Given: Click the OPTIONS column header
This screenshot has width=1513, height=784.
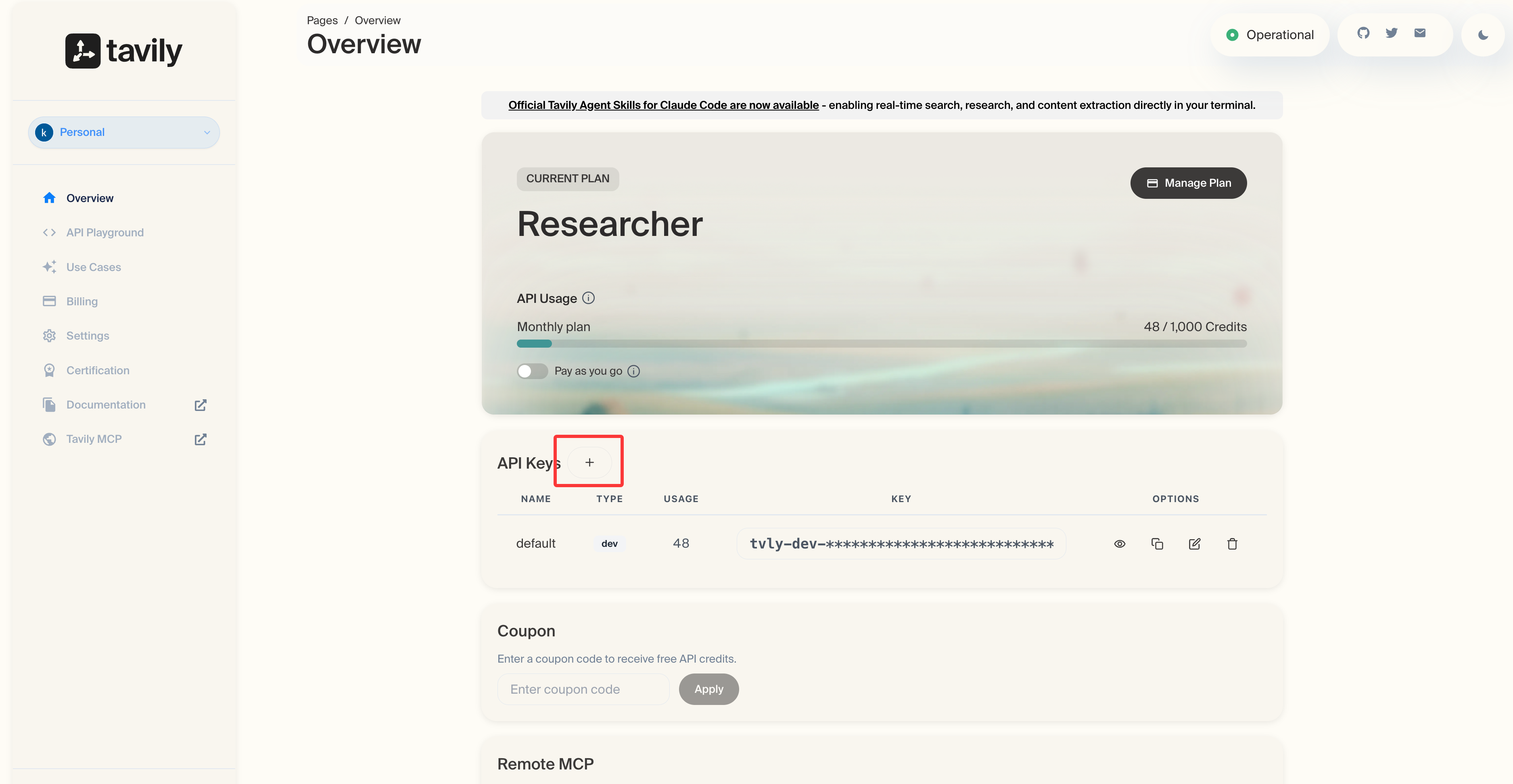Looking at the screenshot, I should coord(1175,499).
